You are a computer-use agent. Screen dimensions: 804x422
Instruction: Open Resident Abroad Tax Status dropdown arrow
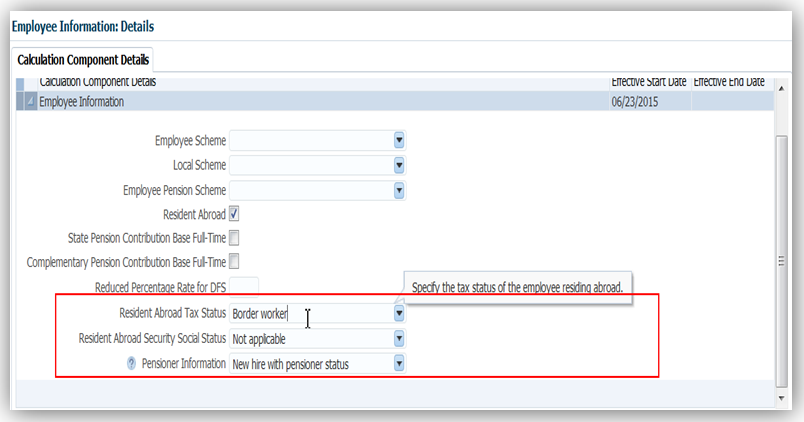coord(399,313)
